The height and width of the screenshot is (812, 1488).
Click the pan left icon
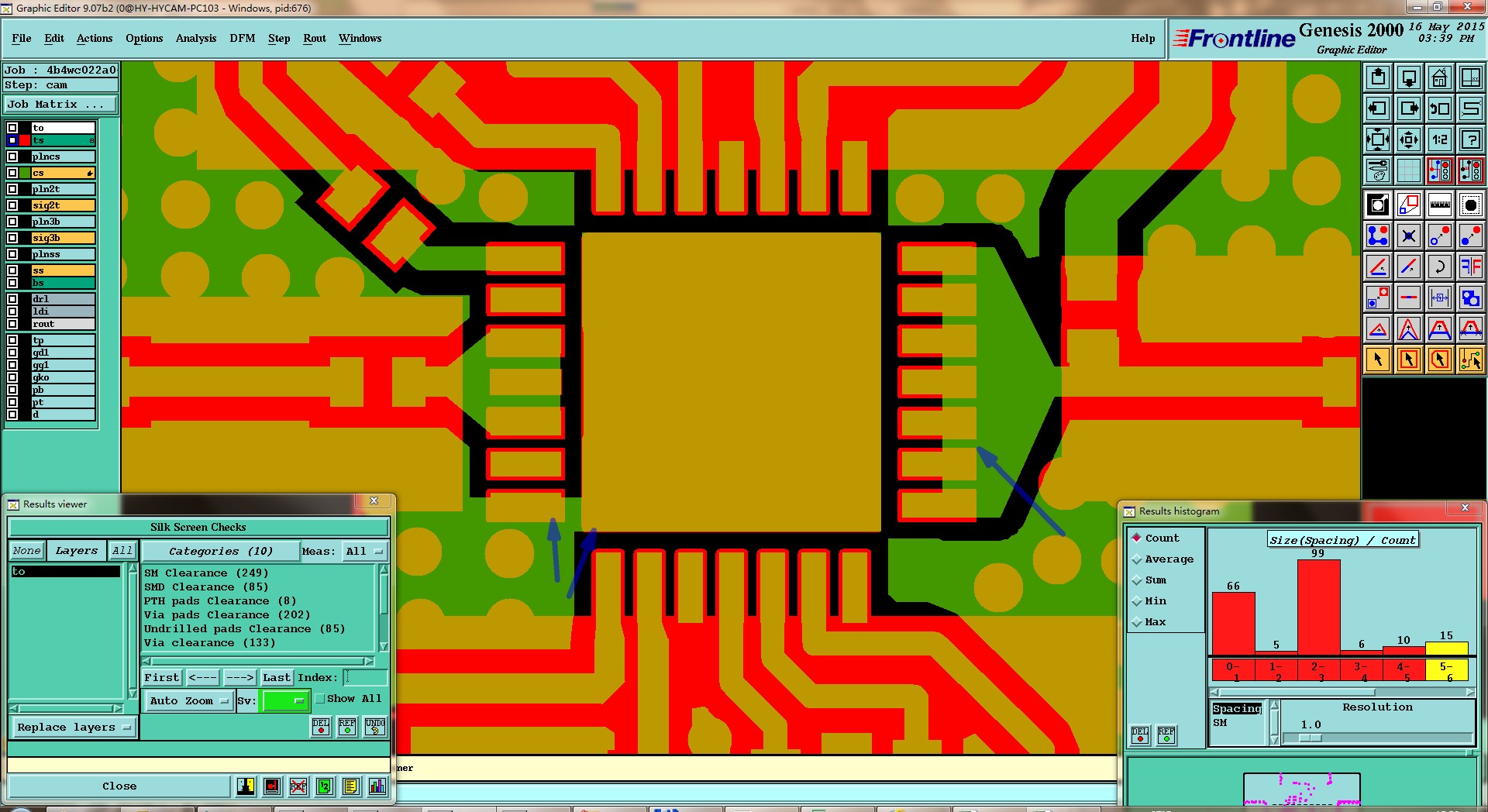1378,108
